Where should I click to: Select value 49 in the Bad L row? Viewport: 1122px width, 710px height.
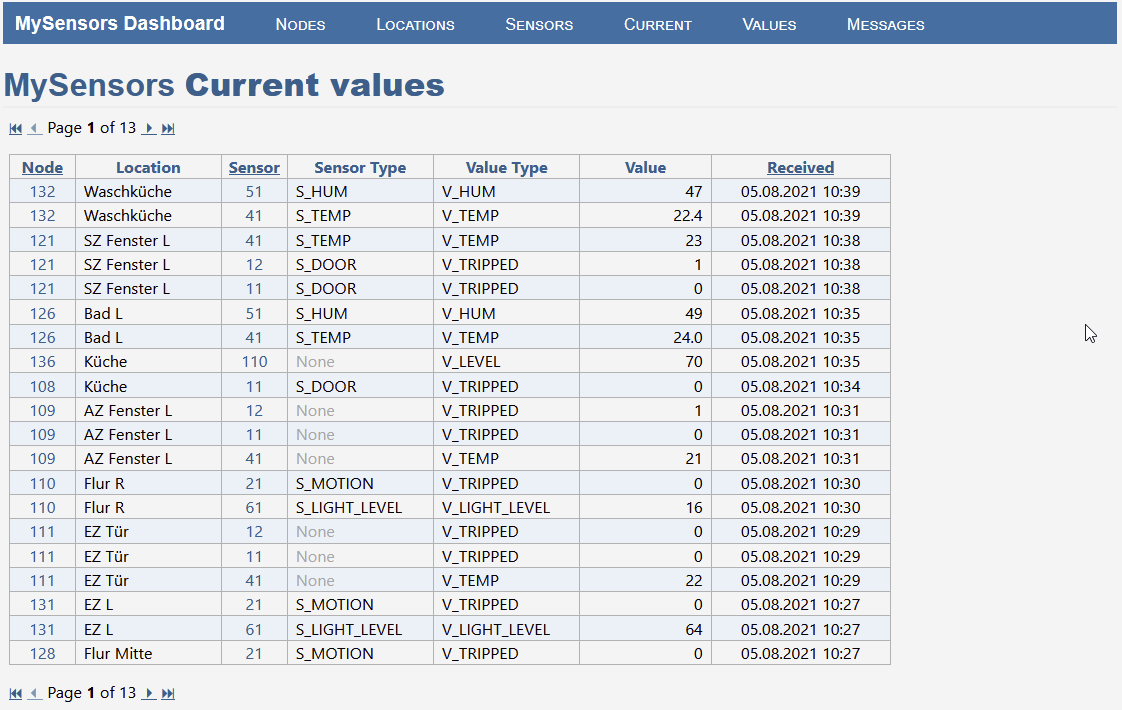693,313
